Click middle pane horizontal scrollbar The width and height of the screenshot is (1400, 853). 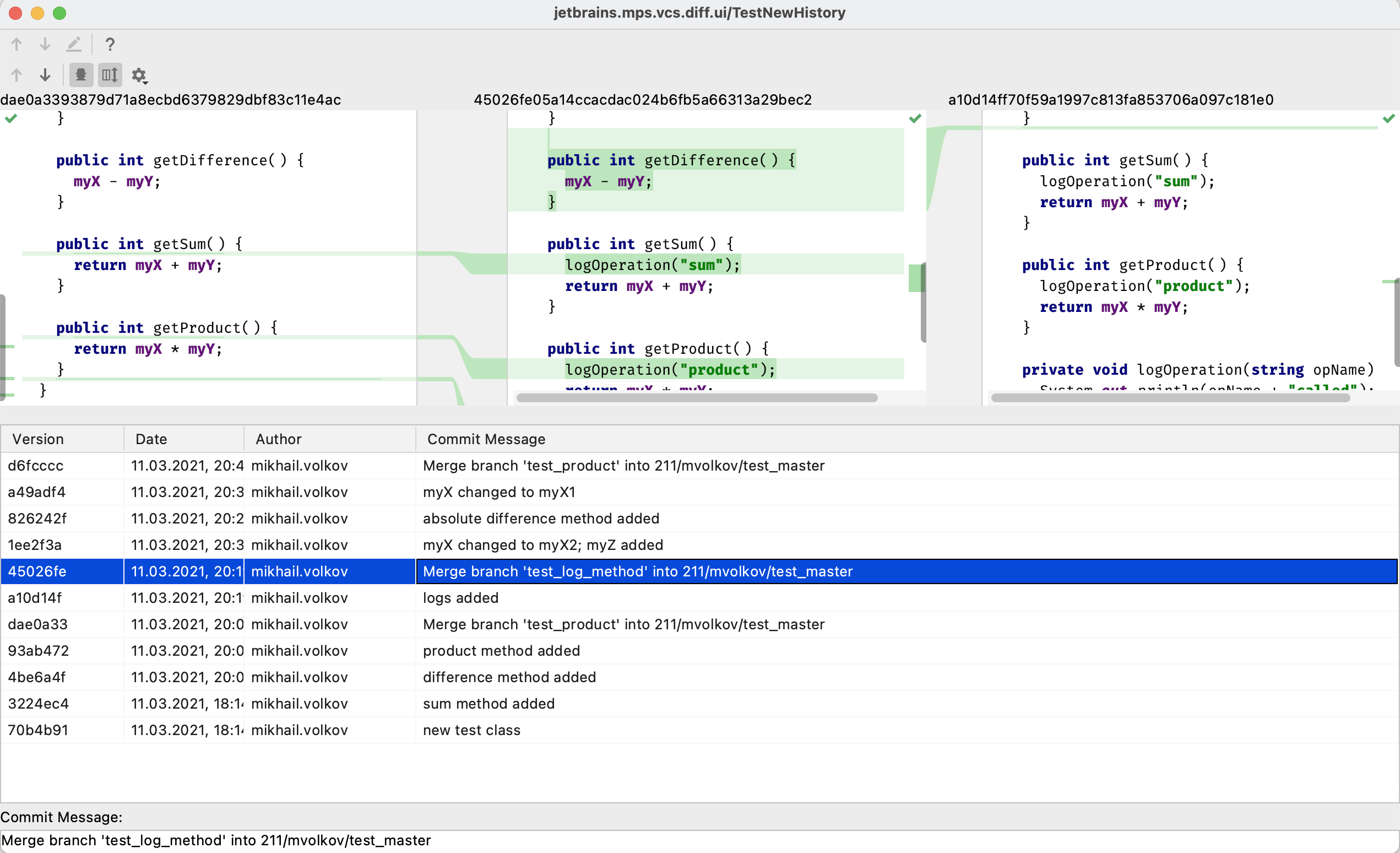coord(696,398)
